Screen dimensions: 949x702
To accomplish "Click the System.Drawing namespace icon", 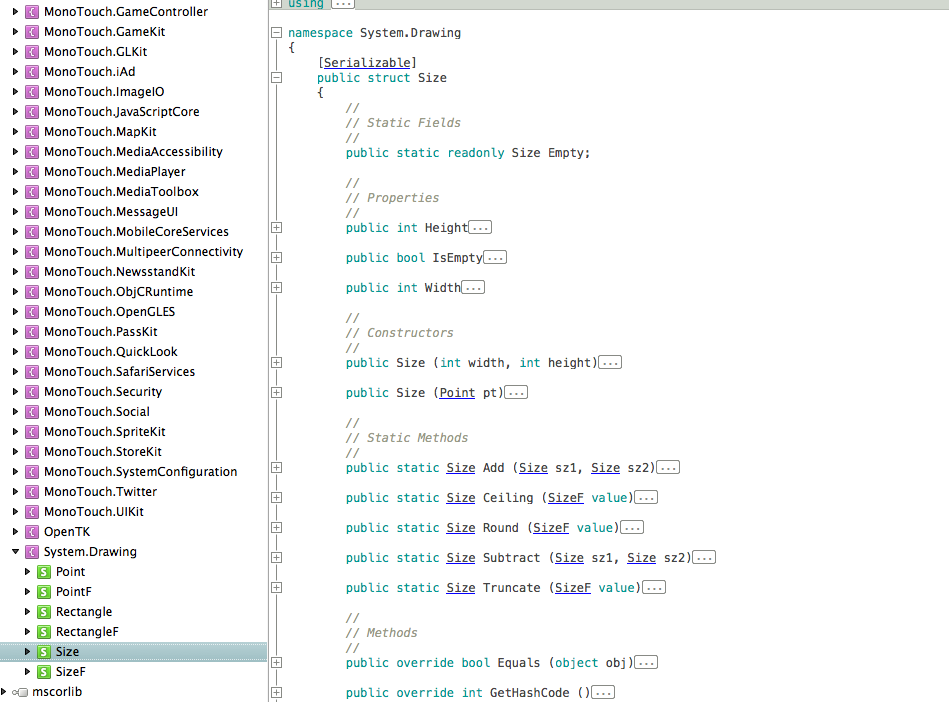I will coord(32,551).
